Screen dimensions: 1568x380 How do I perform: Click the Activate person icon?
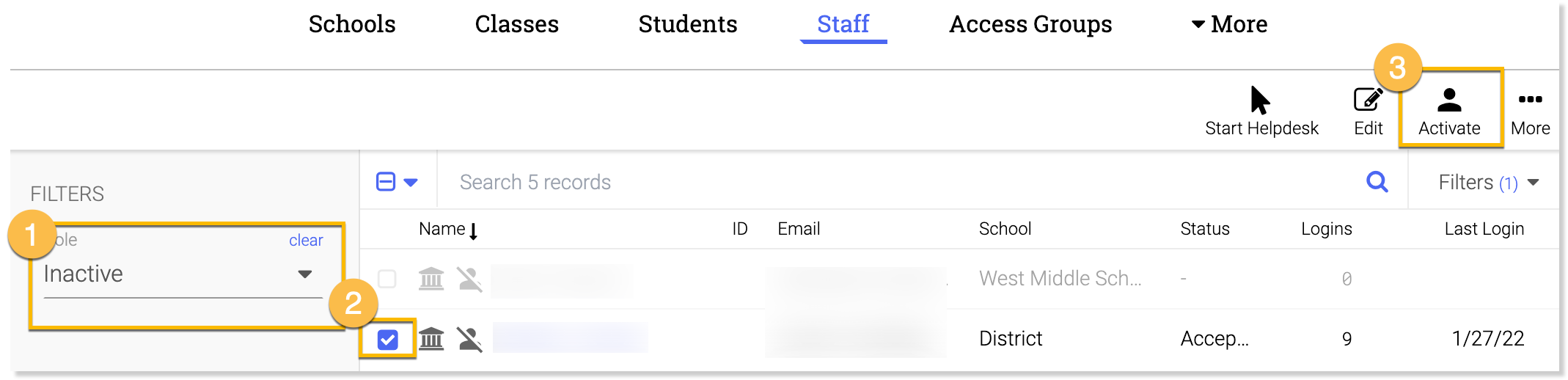pyautogui.click(x=1449, y=100)
